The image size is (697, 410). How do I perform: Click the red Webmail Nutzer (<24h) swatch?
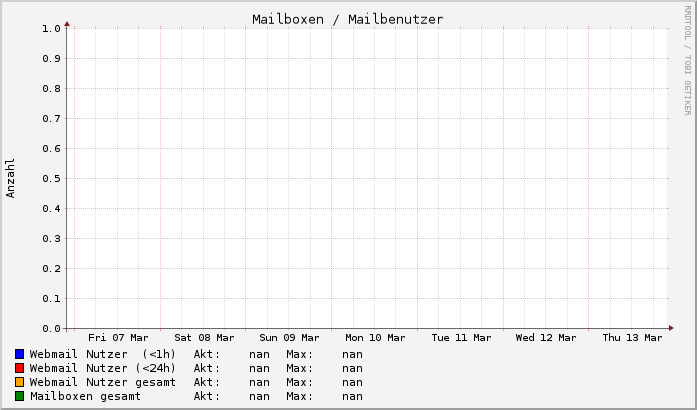[20, 368]
